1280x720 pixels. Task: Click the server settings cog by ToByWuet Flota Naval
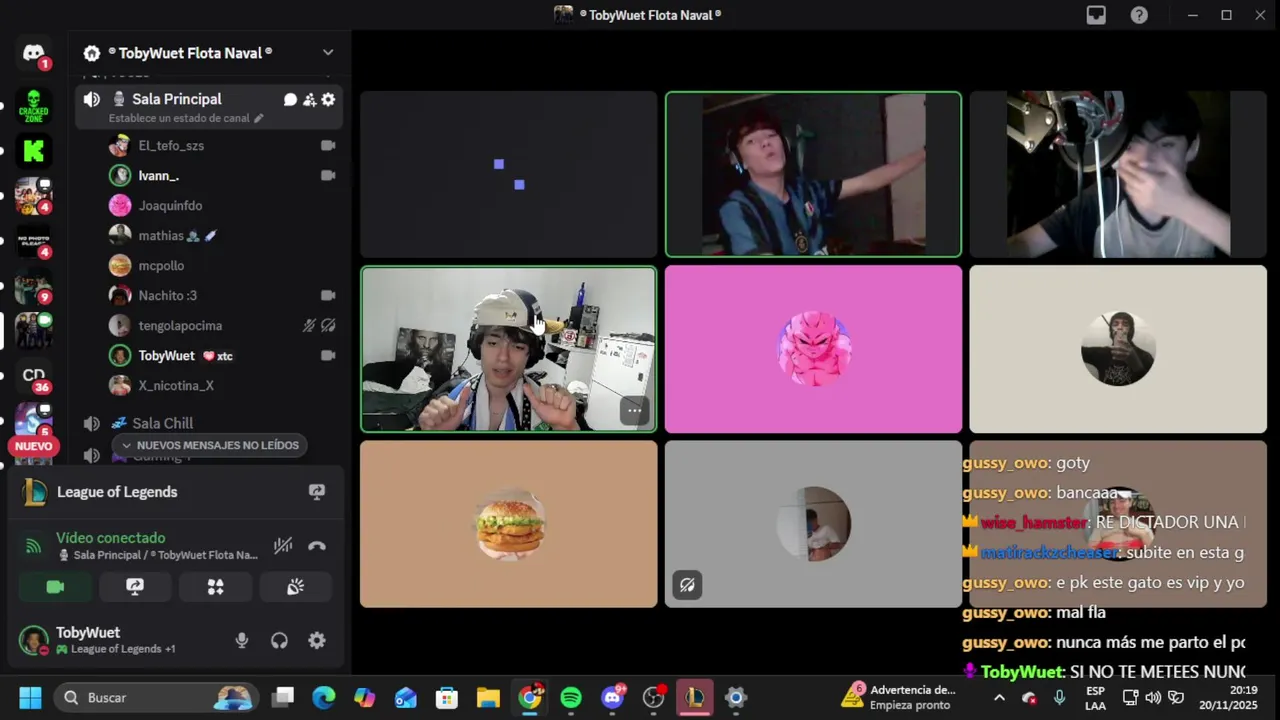coord(92,53)
